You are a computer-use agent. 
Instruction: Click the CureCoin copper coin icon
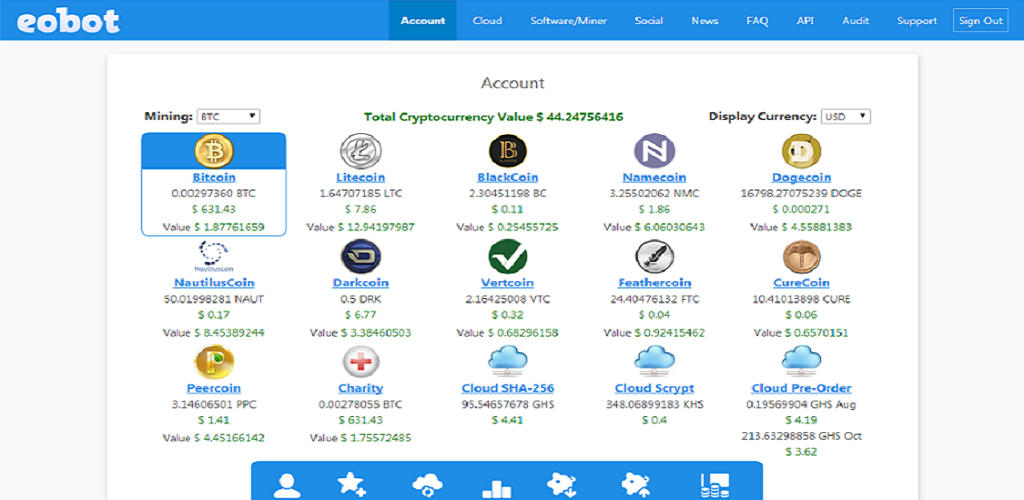[801, 257]
